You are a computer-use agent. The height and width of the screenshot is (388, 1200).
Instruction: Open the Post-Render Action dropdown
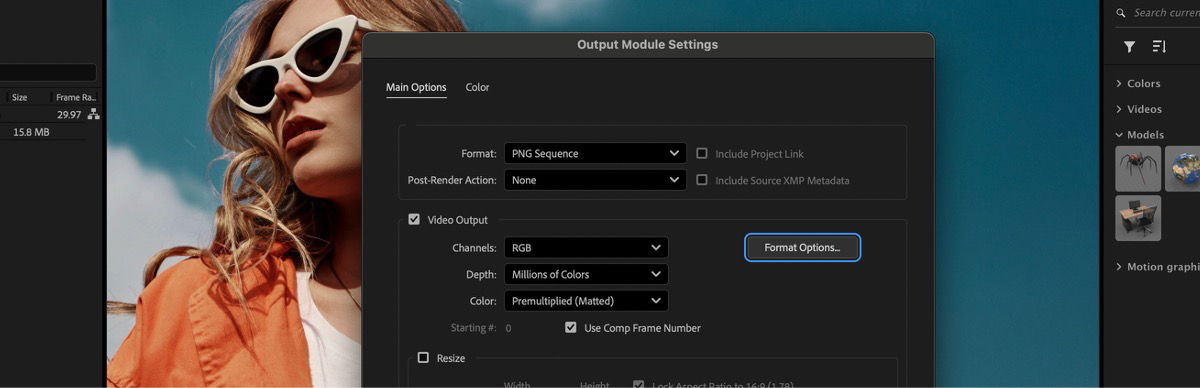pos(595,181)
